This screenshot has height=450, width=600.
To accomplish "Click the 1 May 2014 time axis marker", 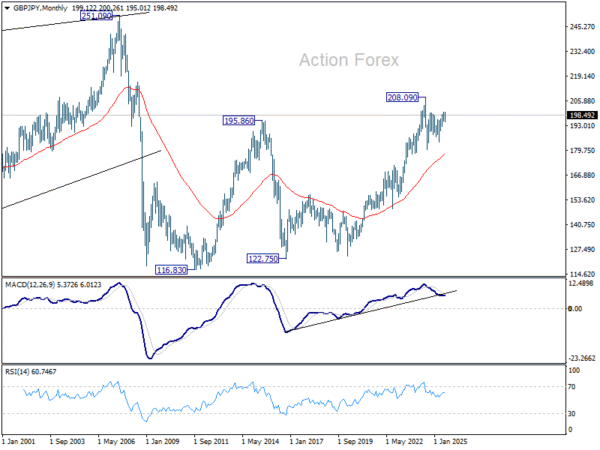I will pos(261,442).
